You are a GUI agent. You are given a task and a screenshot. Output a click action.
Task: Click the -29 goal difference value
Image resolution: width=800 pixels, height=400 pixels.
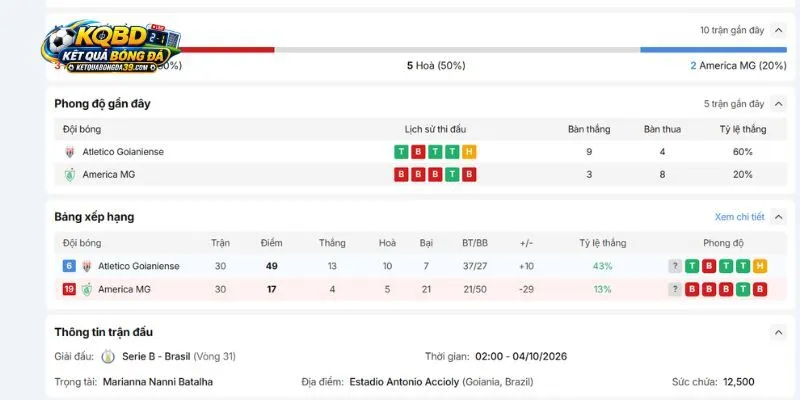click(x=527, y=289)
